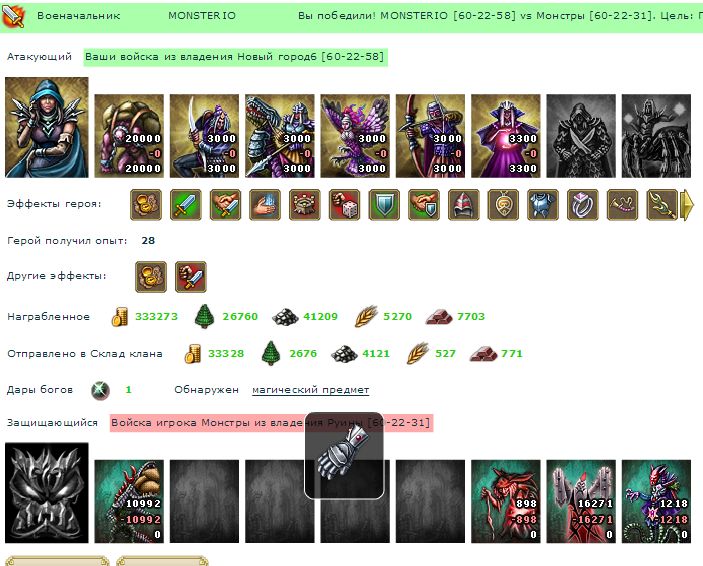Click the handshake with shield effect icon
This screenshot has height=566, width=703.
(424, 205)
